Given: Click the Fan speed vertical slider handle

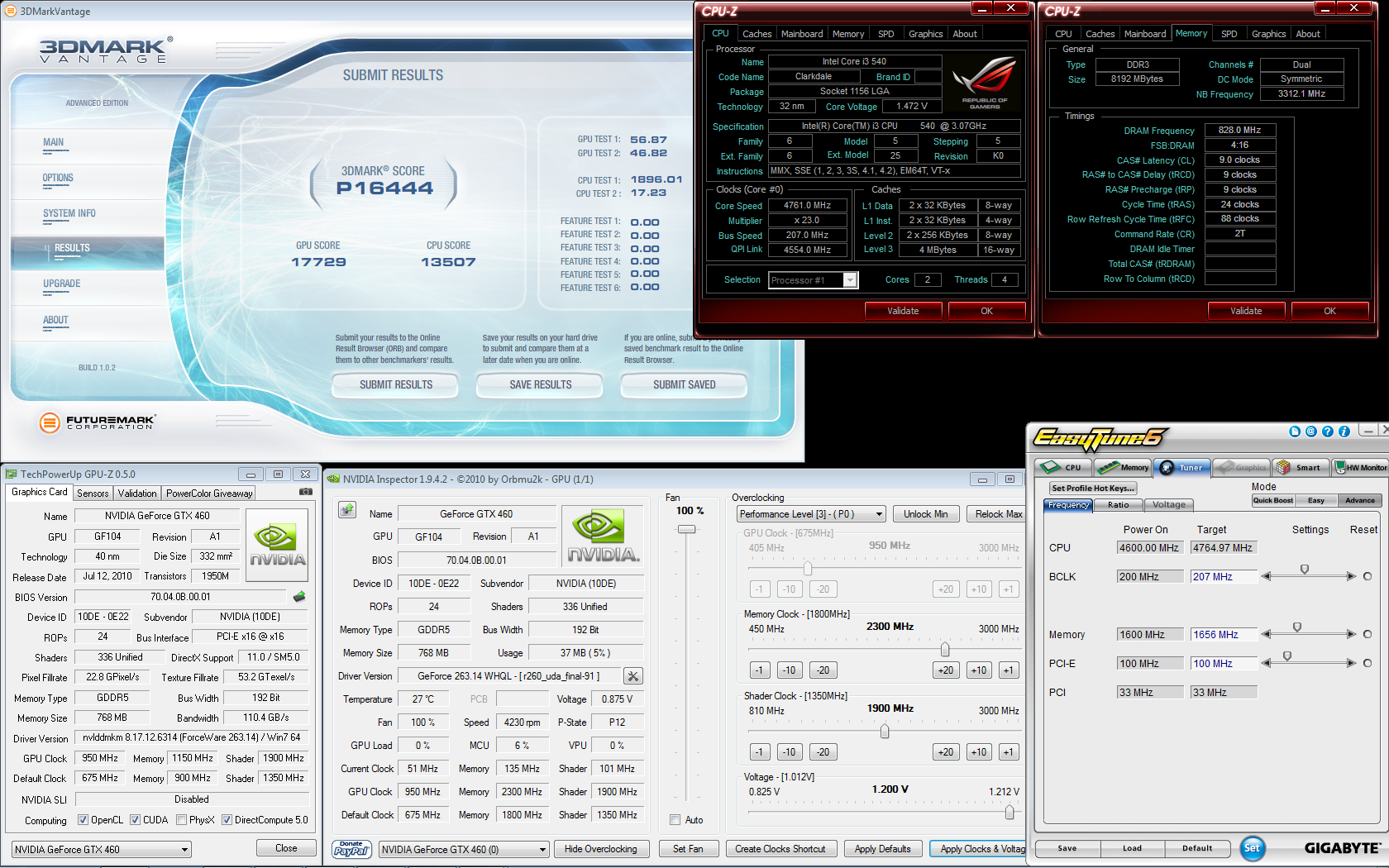Looking at the screenshot, I should click(x=686, y=529).
